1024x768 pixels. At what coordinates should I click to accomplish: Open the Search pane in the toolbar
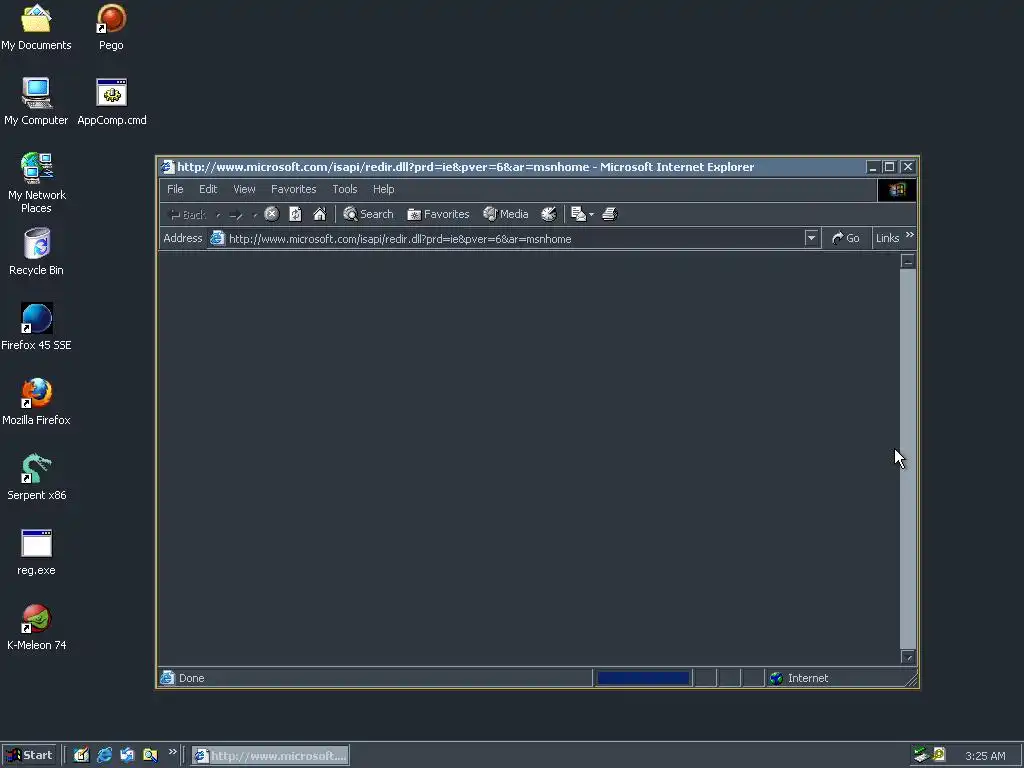[368, 214]
